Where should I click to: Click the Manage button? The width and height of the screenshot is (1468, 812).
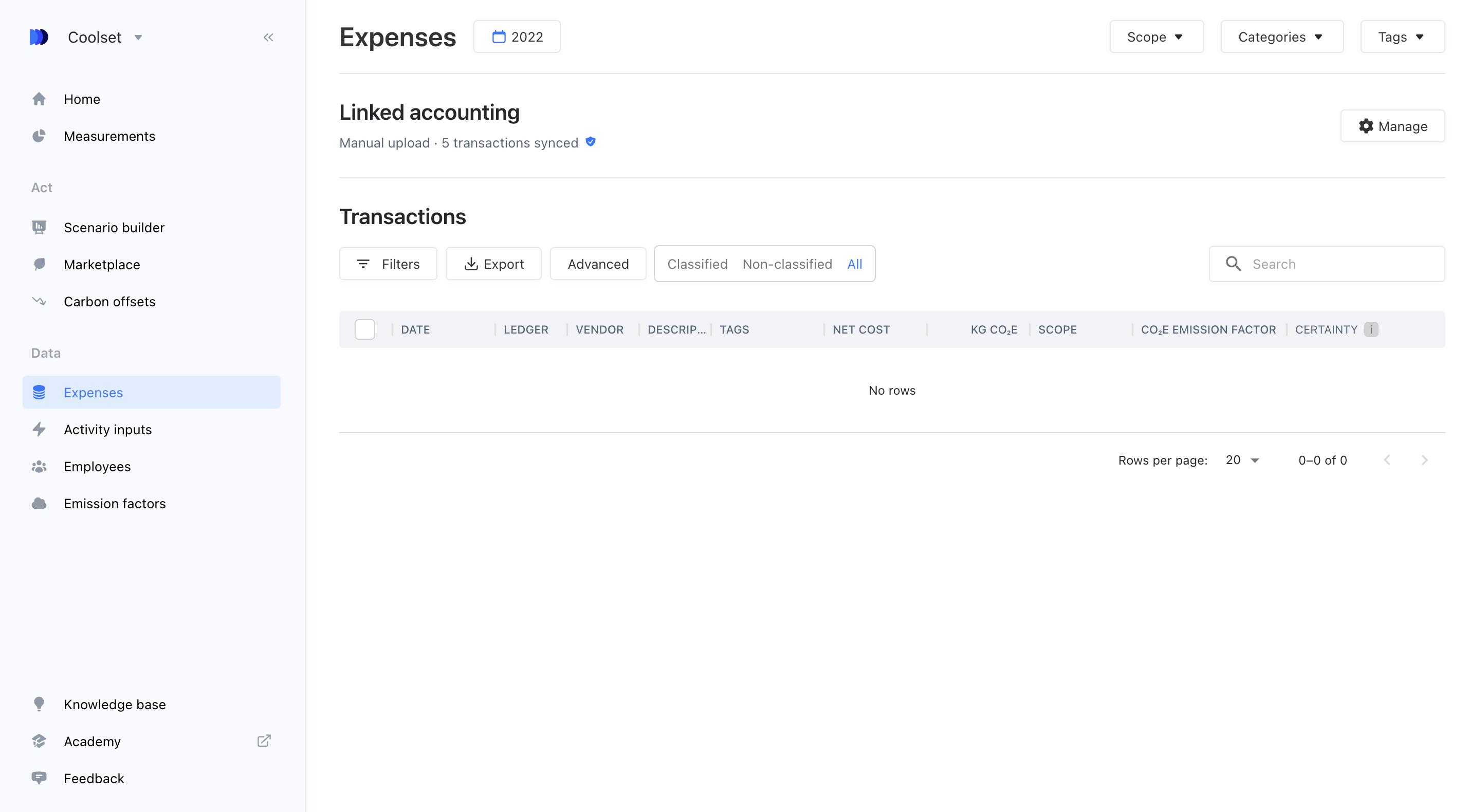click(x=1392, y=126)
